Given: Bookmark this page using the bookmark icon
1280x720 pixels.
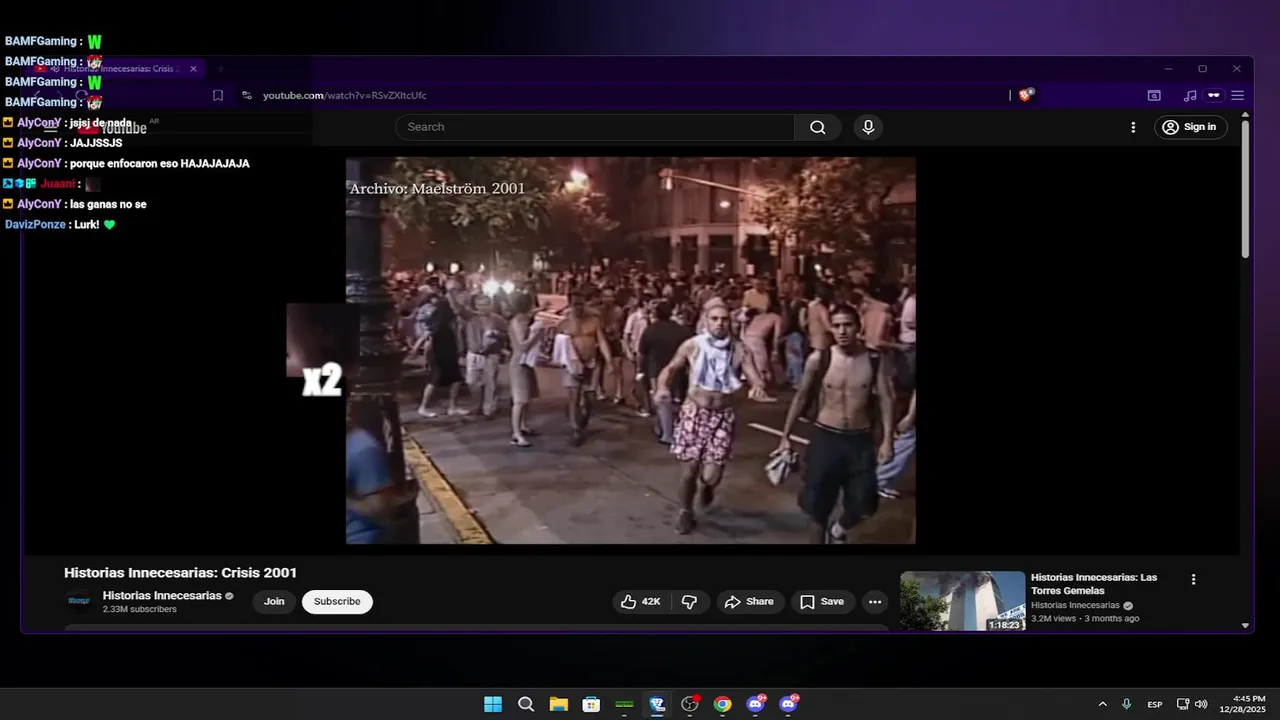Looking at the screenshot, I should [x=218, y=96].
